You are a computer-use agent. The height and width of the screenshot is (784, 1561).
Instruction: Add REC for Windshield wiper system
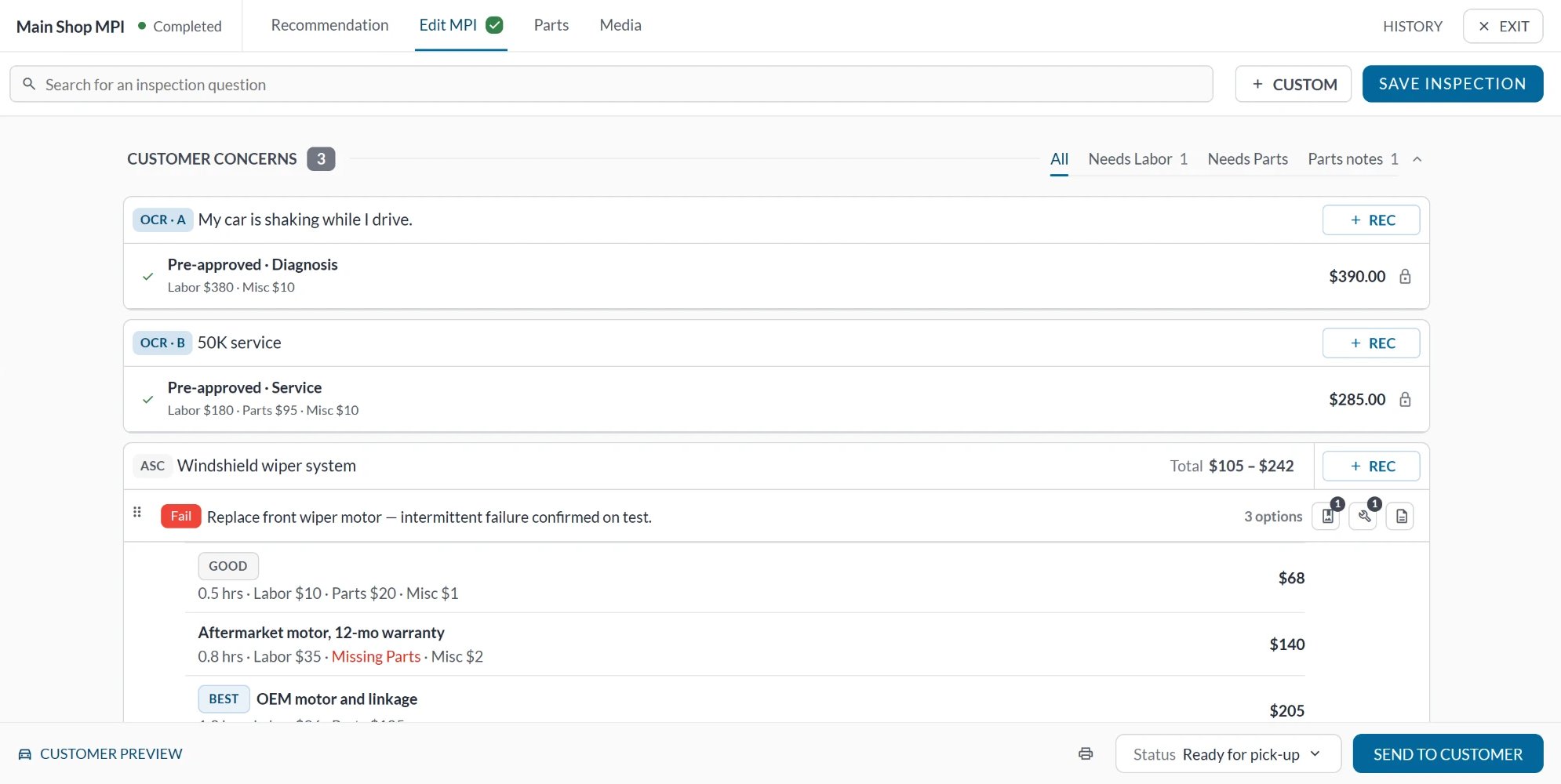[1371, 466]
